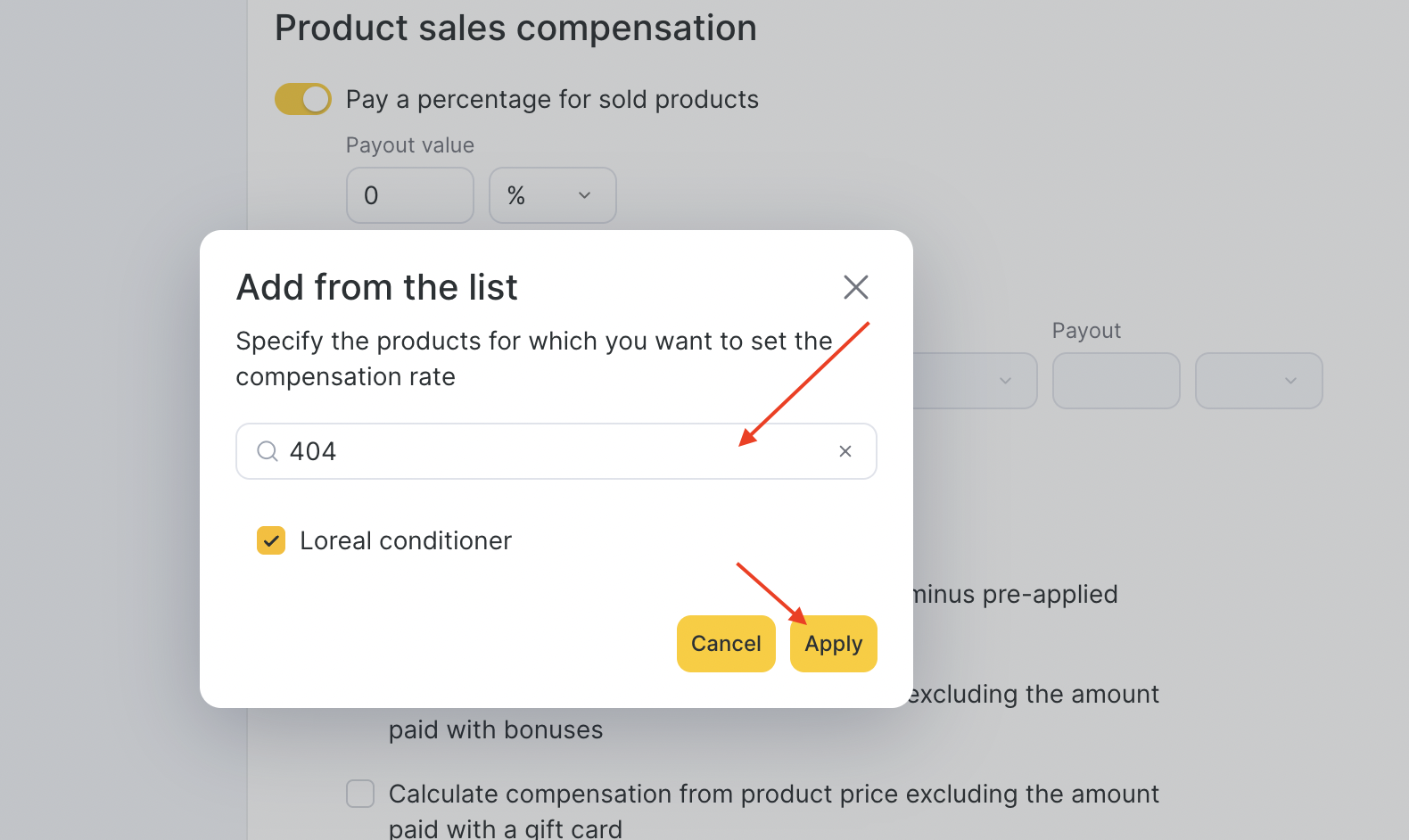This screenshot has height=840, width=1409.
Task: Check the gift card compensation checkbox
Action: [x=360, y=794]
